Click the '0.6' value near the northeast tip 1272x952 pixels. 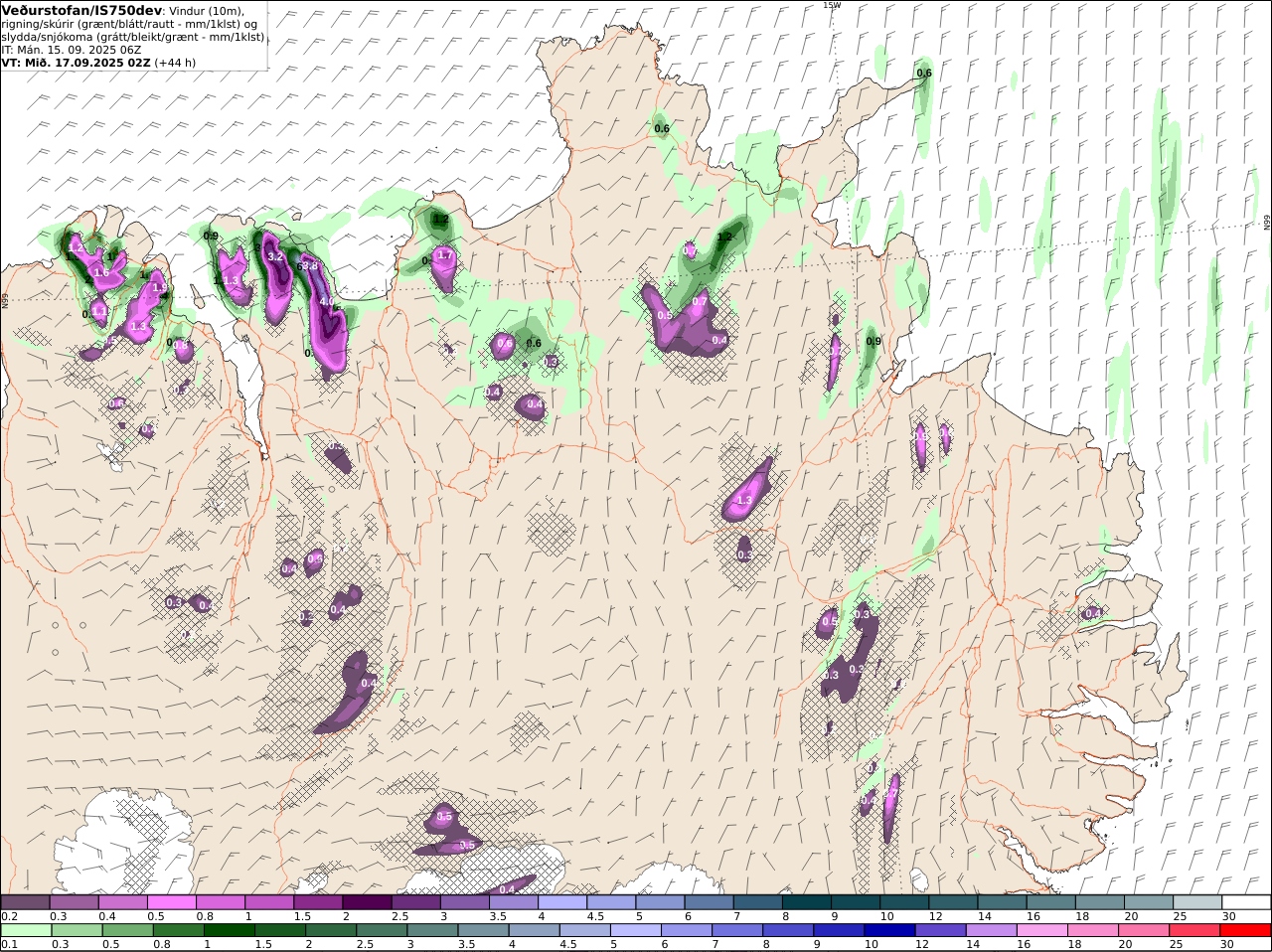924,73
